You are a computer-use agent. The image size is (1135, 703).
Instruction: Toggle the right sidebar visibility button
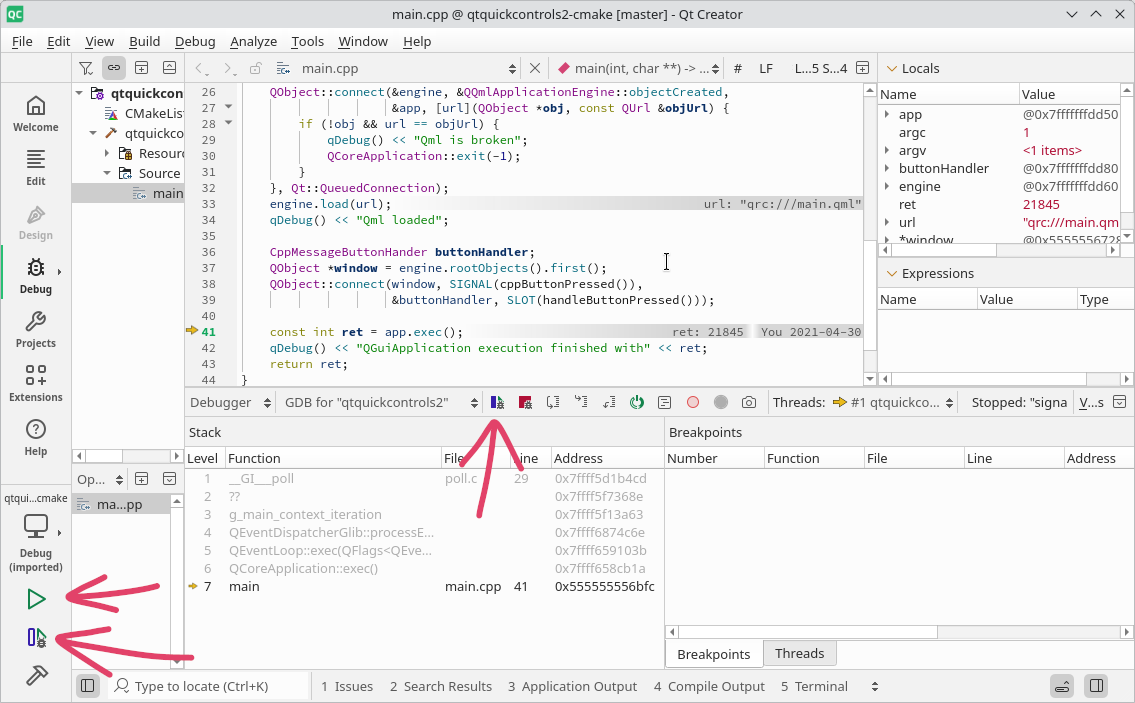point(1097,686)
